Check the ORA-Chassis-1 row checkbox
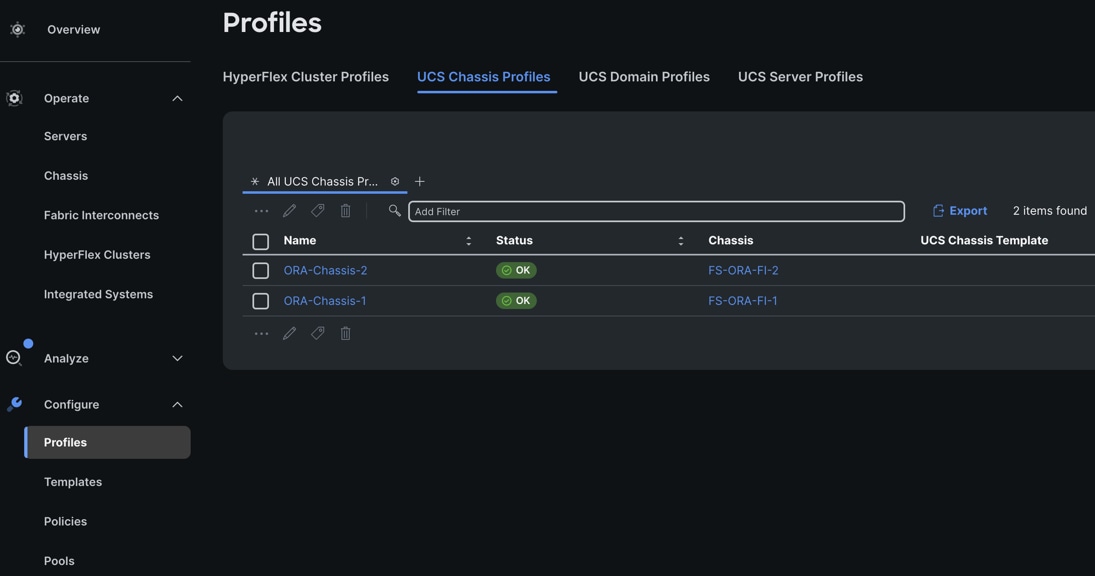Screen dimensions: 1095x576 coord(261,301)
